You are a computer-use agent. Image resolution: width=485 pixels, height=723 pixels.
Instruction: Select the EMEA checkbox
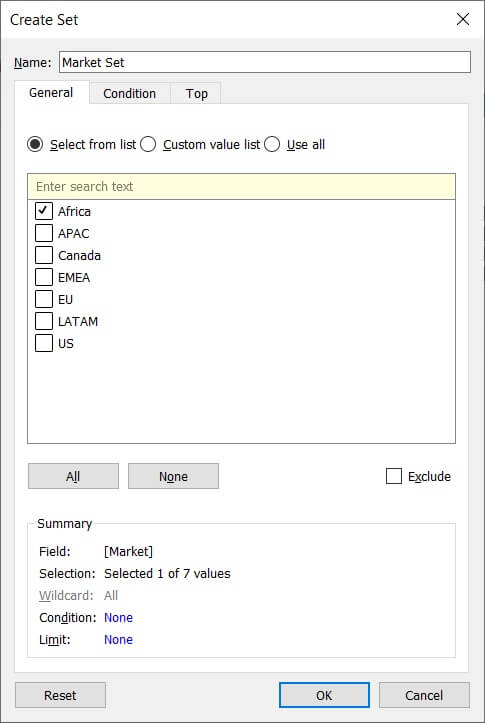[44, 277]
